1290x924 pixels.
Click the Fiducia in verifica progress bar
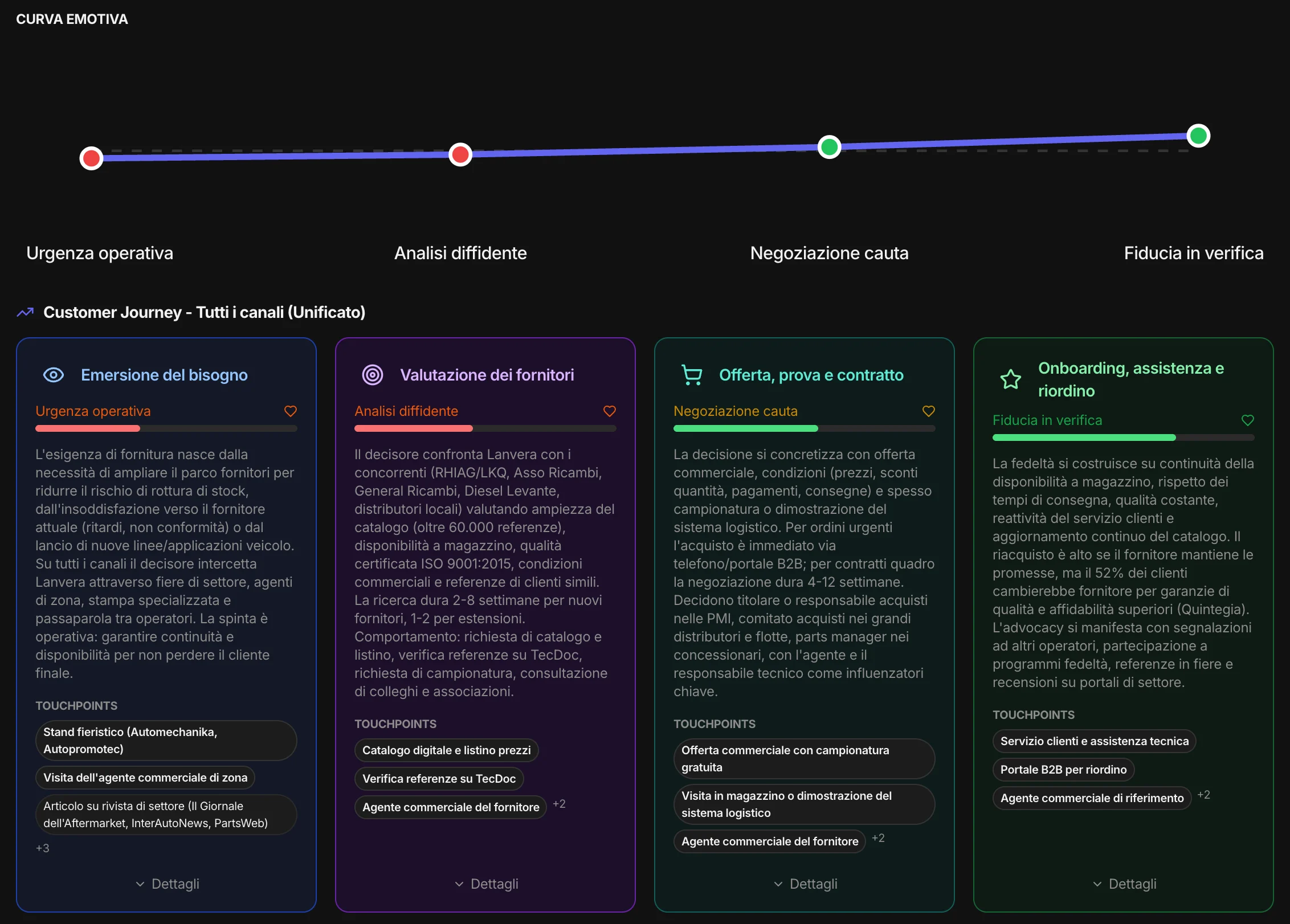tap(1124, 438)
